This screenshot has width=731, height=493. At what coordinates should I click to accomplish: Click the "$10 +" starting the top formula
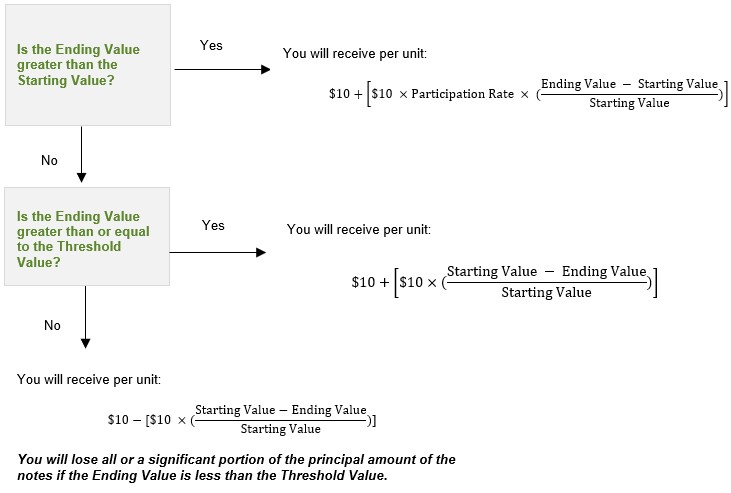coord(345,94)
